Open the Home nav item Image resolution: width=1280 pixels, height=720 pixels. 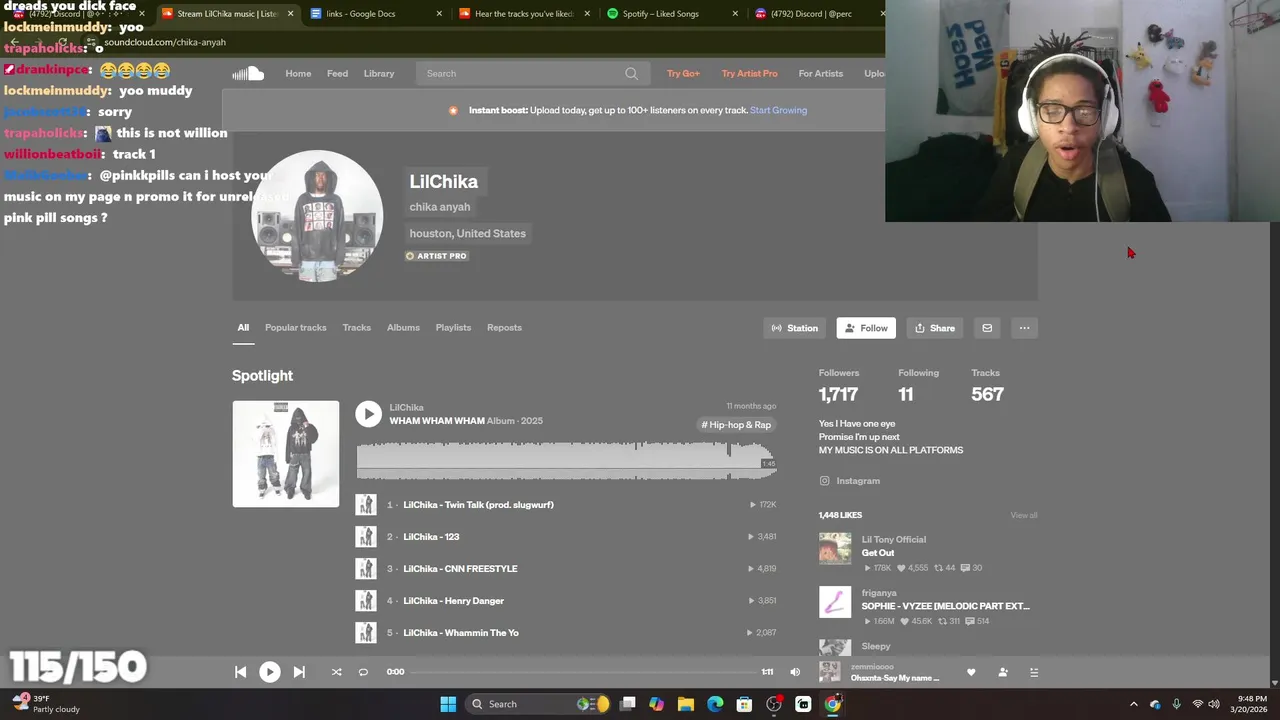tap(298, 73)
